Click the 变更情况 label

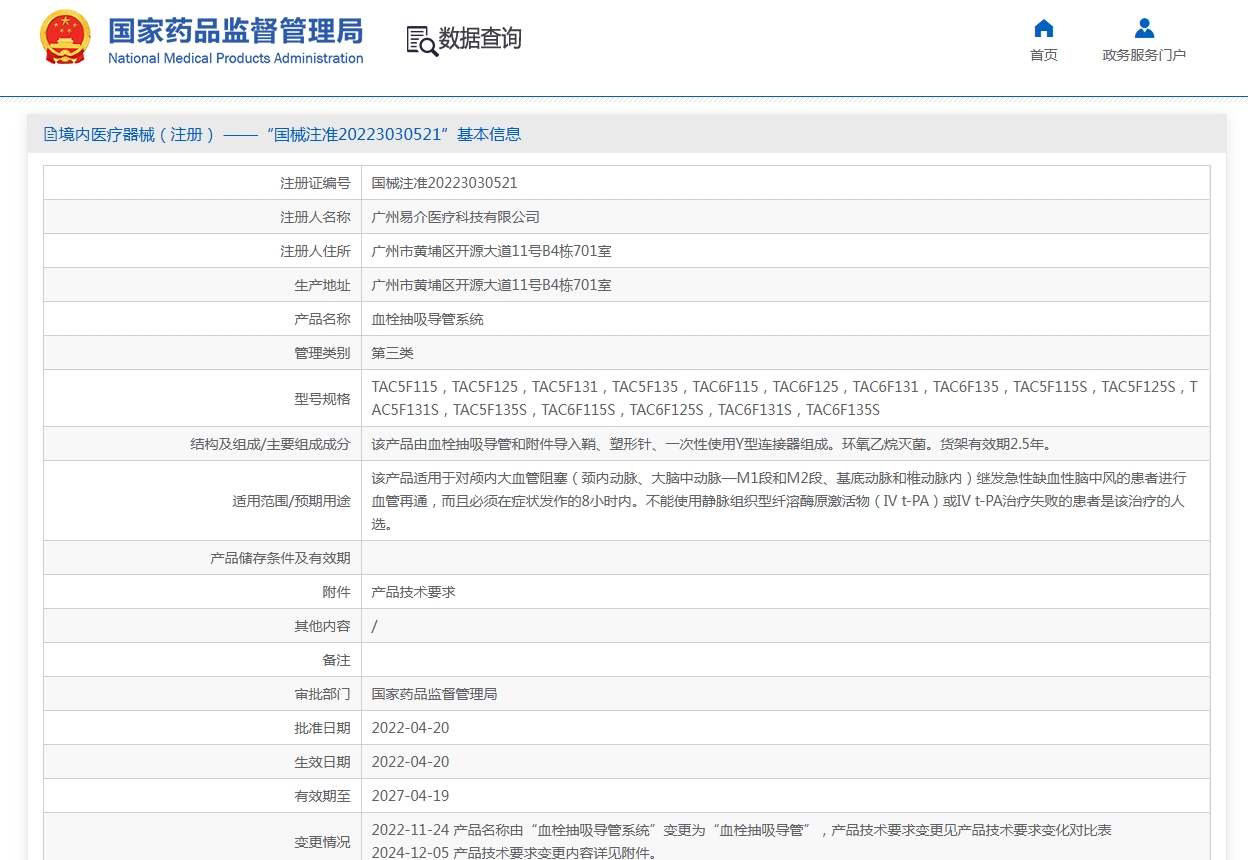[x=322, y=842]
